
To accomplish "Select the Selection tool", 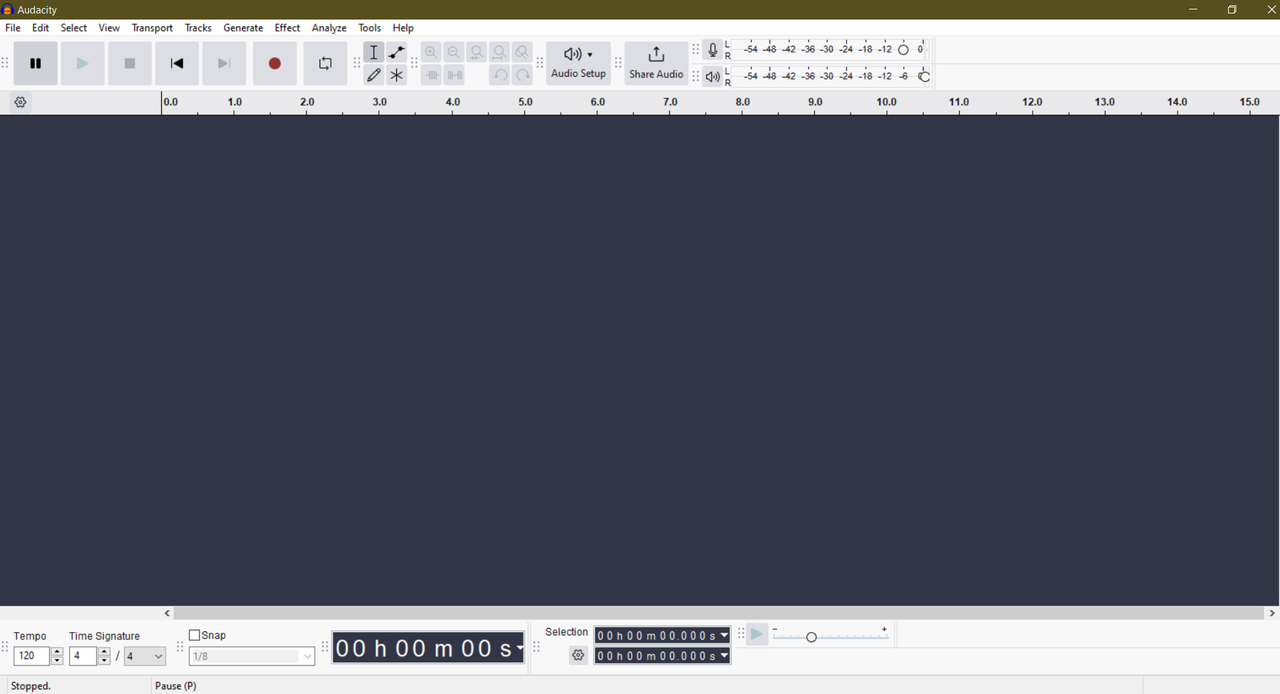I will pos(373,52).
